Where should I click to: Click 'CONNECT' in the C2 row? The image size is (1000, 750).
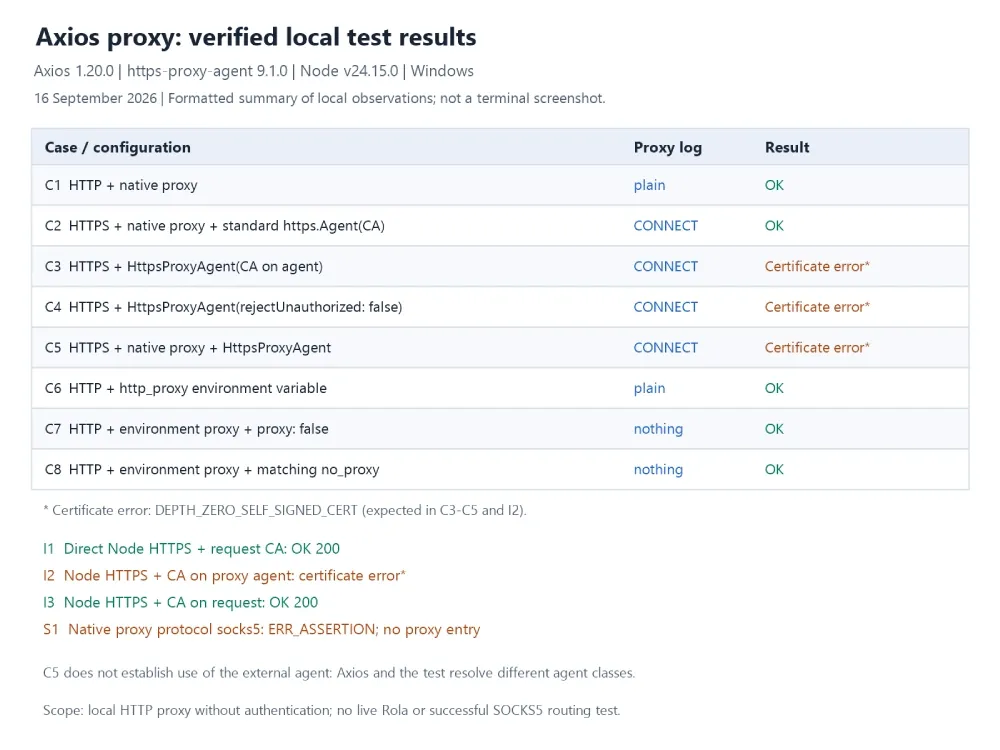point(666,226)
